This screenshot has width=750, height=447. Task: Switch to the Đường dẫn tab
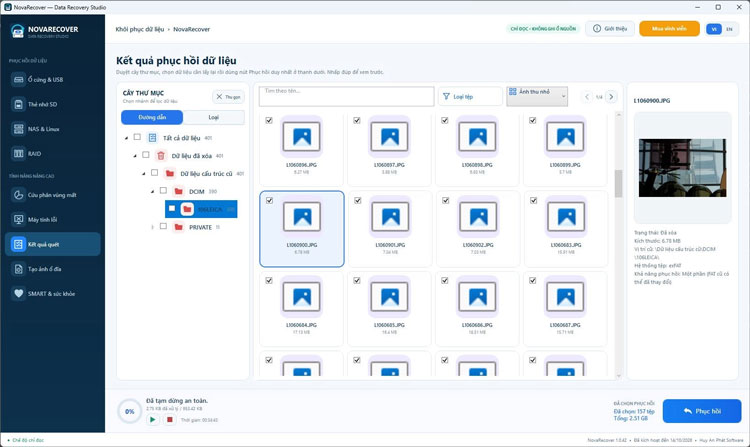tap(152, 117)
